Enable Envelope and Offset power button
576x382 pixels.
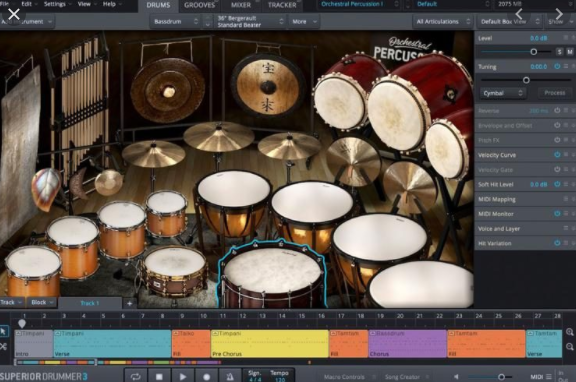tap(557, 125)
